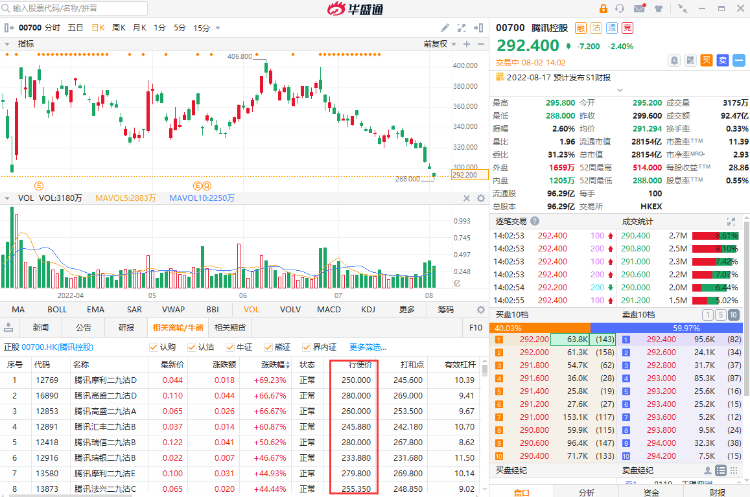This screenshot has height=497, width=750.
Task: Select the MACD indicator tab
Action: click(x=329, y=309)
